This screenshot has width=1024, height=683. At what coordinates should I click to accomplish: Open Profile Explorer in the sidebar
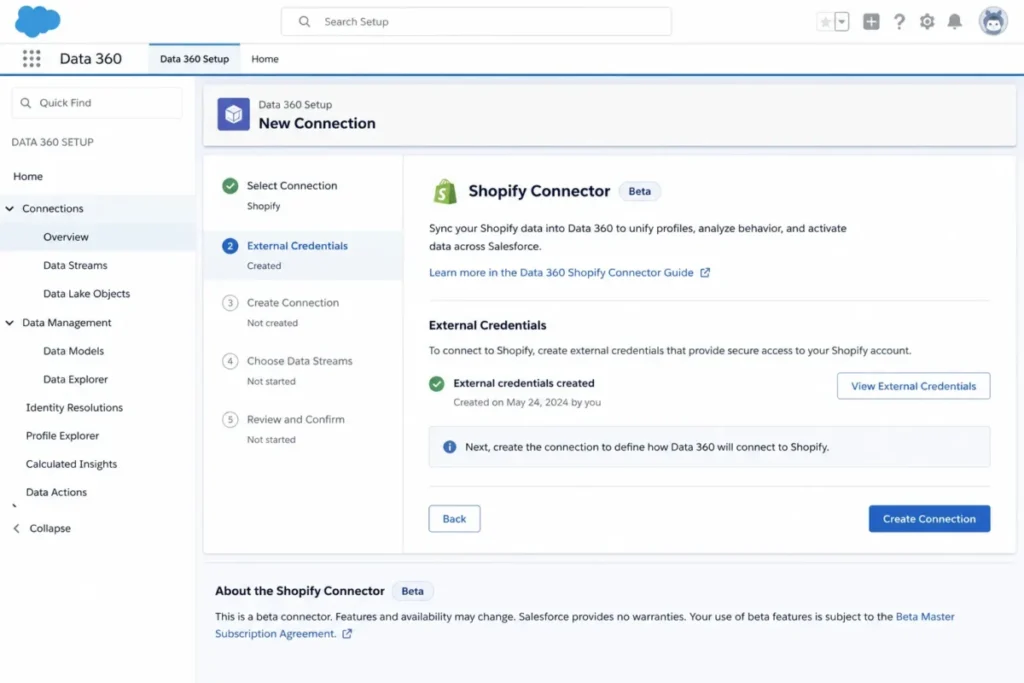[x=63, y=436]
